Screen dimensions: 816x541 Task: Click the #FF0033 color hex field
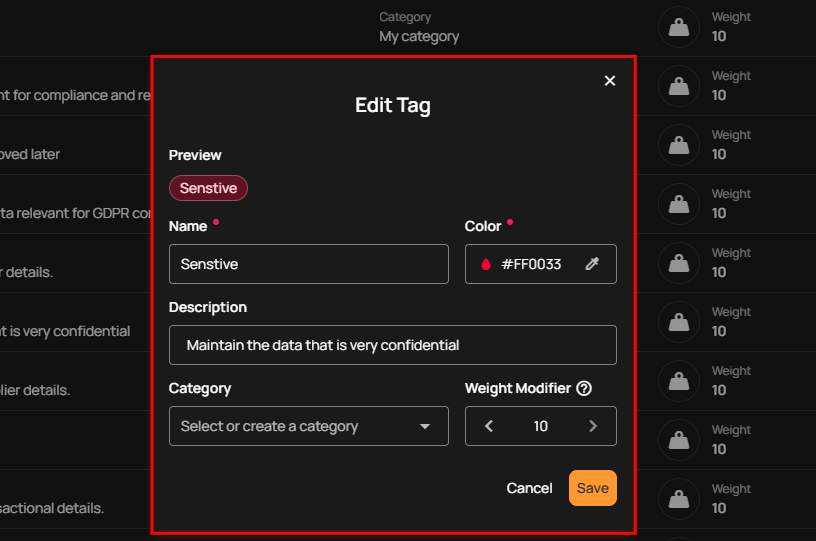(x=531, y=264)
